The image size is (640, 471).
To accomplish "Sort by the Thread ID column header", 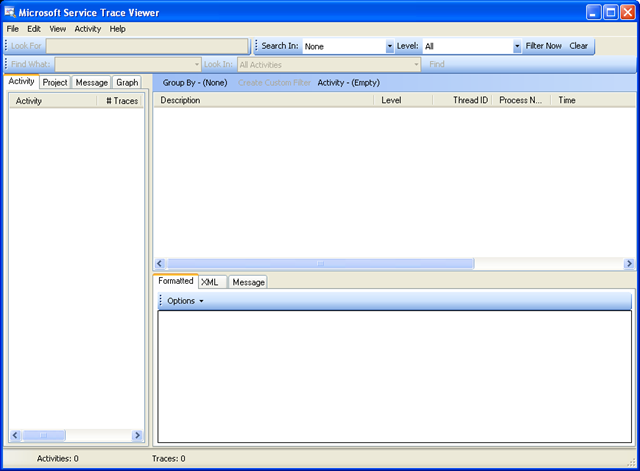I will 462,100.
